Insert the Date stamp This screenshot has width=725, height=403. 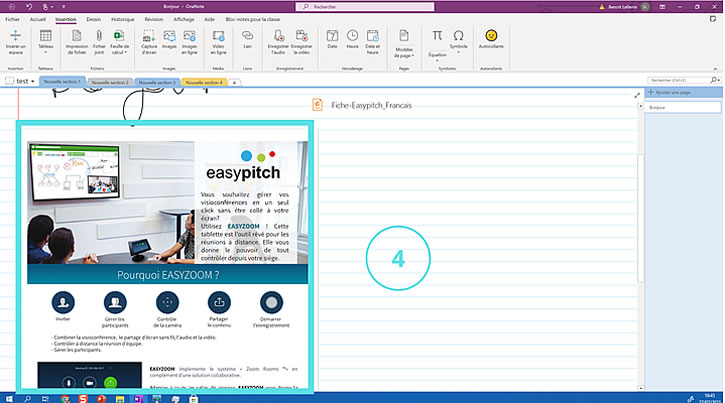pos(332,40)
